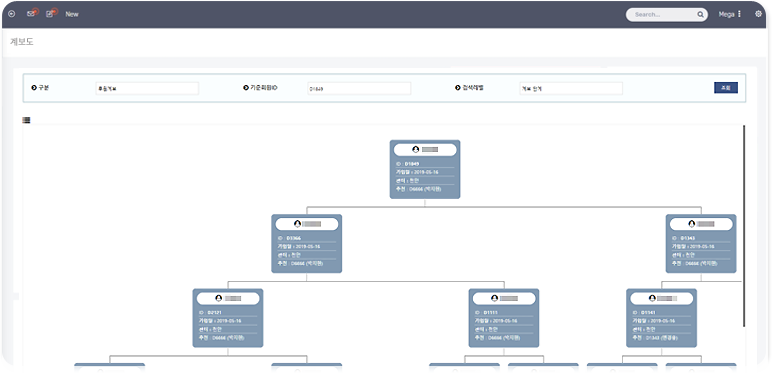Click the 추천 row in the D1141 card
Screen dimensions: 772x373
click(x=662, y=338)
